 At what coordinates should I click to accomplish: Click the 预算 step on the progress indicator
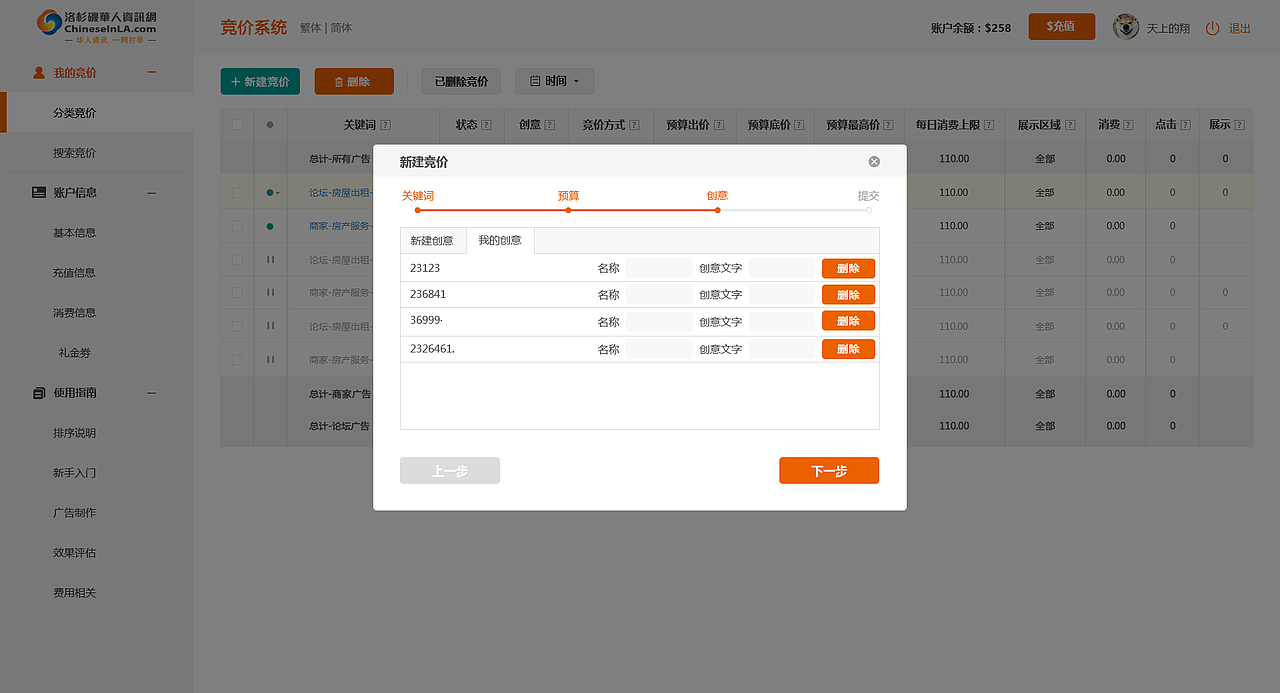pyautogui.click(x=568, y=196)
